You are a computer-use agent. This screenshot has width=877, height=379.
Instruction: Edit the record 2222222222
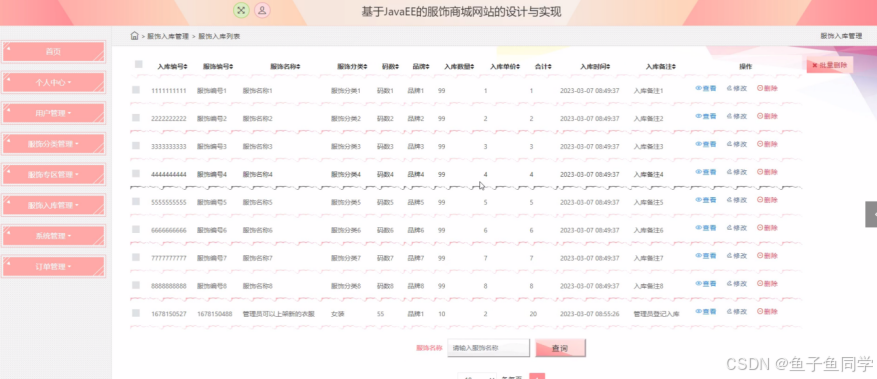point(736,116)
